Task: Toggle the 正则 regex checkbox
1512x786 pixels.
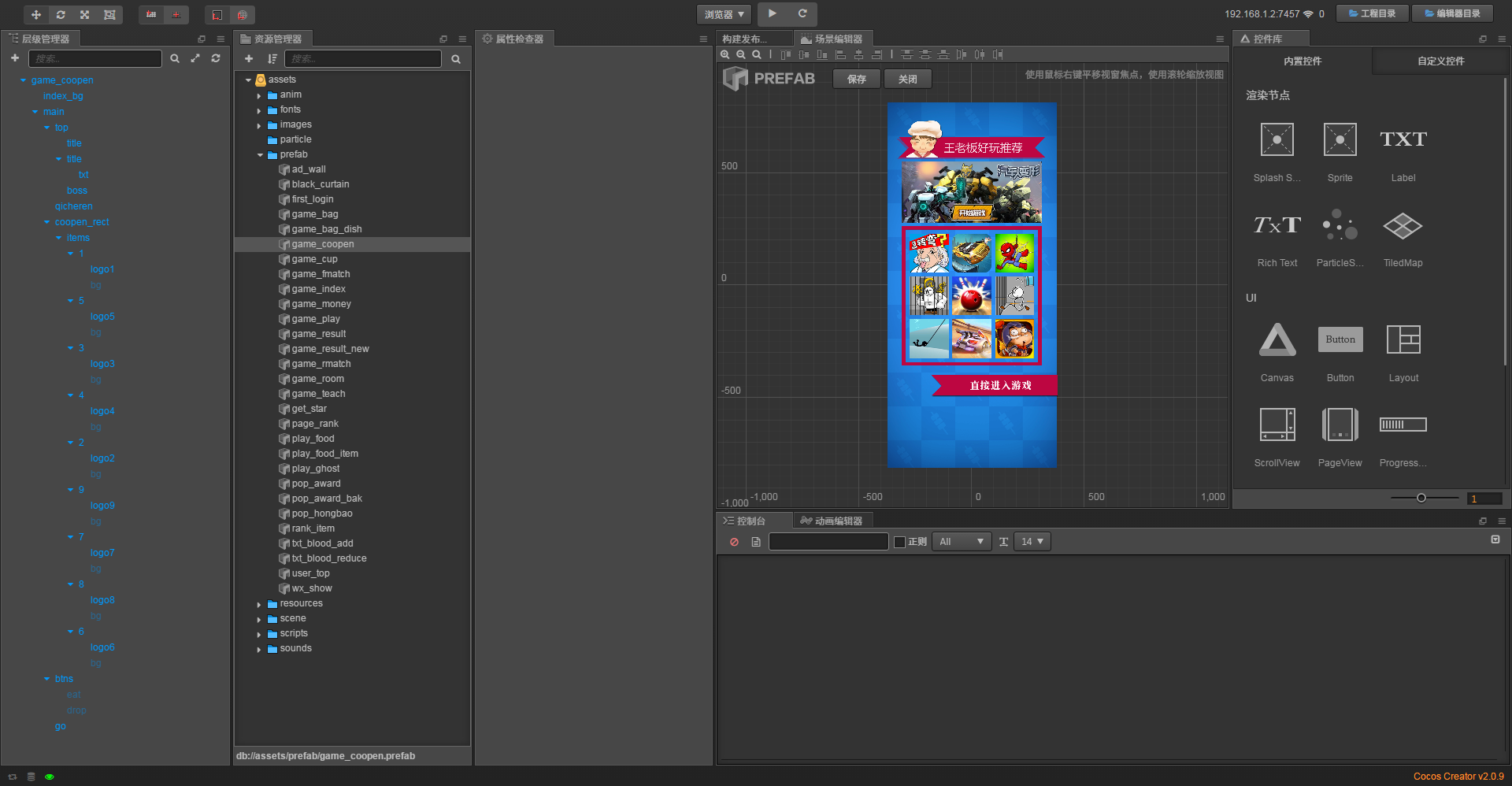Action: click(x=899, y=542)
